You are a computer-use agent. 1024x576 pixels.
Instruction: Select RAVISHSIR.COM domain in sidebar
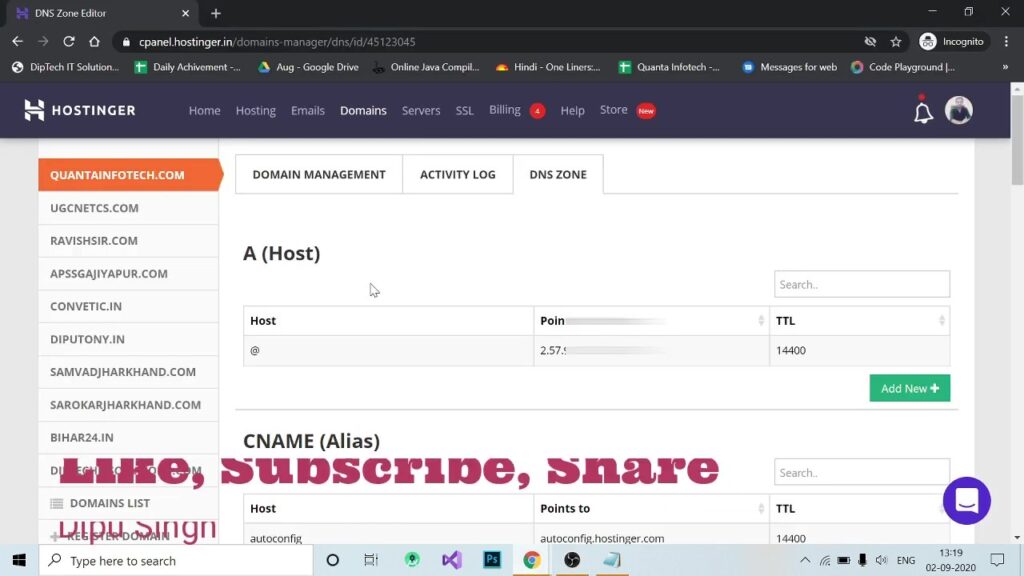(129, 240)
